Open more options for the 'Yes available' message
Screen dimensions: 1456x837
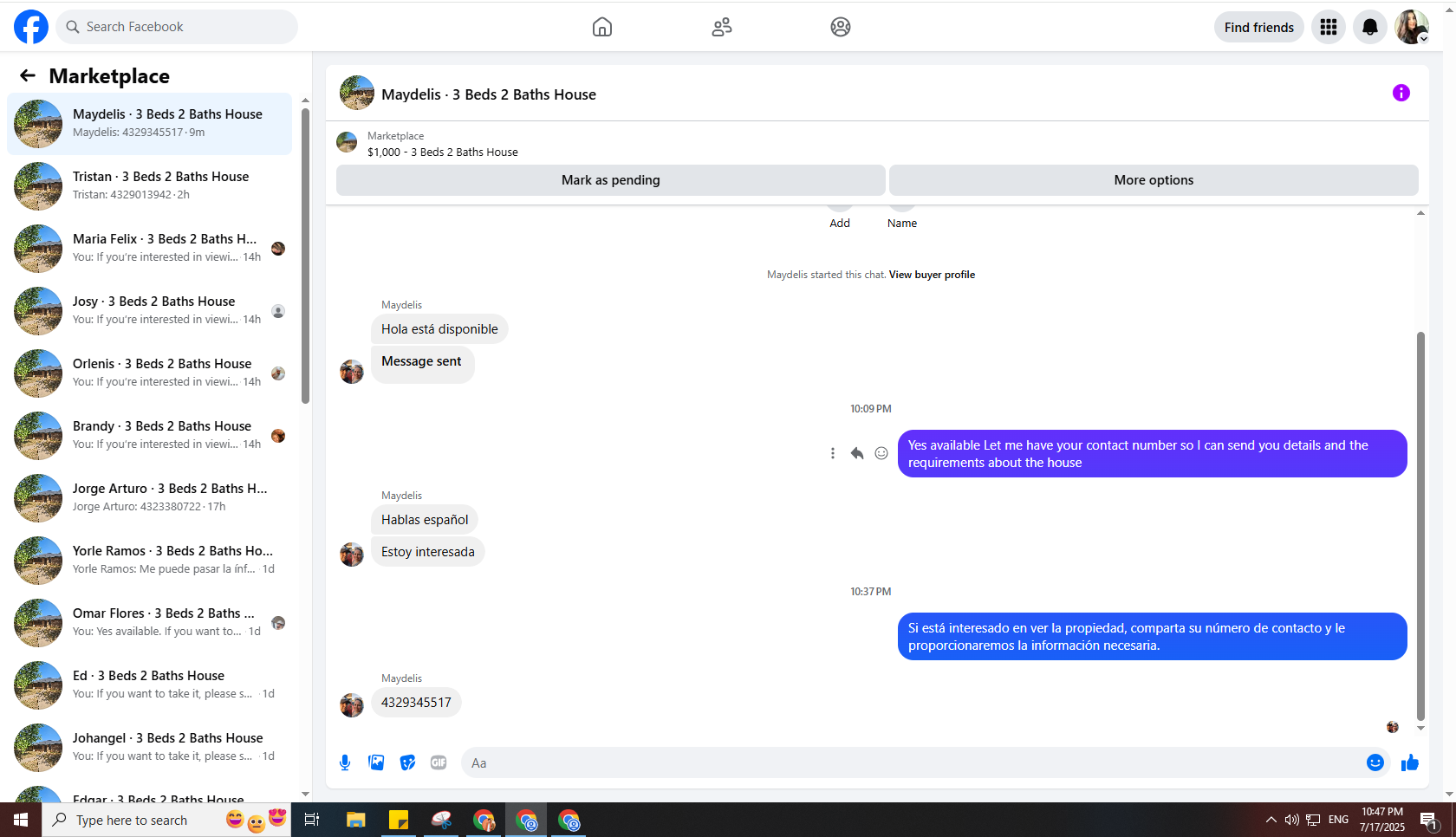point(833,453)
